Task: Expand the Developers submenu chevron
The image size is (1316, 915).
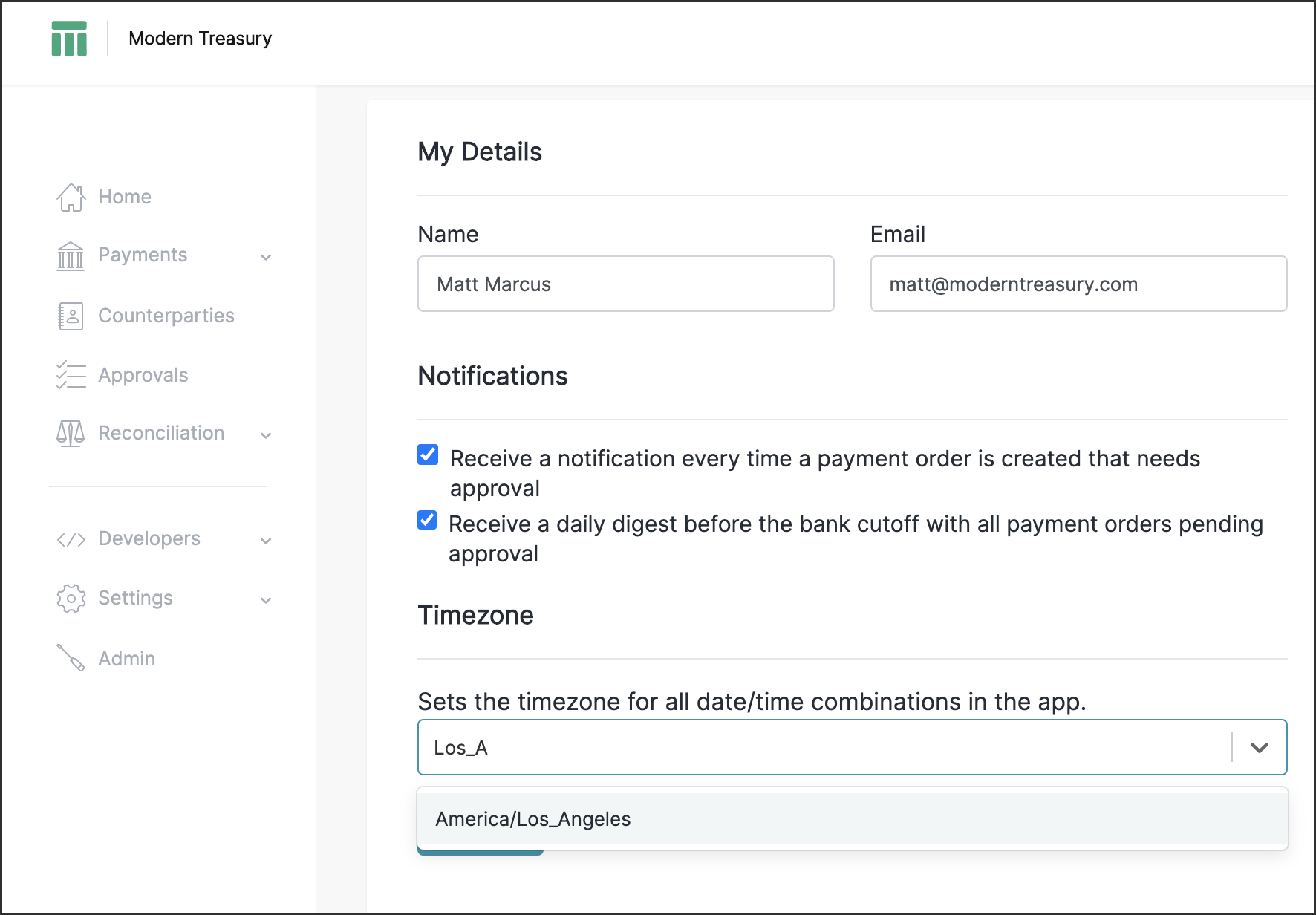Action: click(x=265, y=541)
